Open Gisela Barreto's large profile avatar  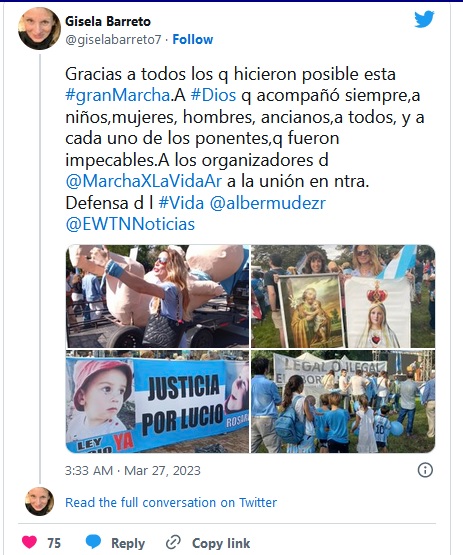click(39, 28)
